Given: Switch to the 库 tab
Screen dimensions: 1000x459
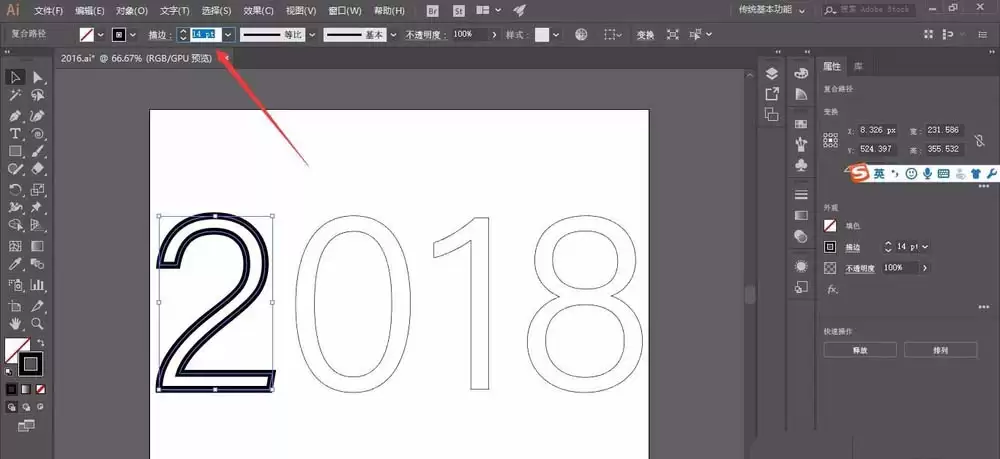Looking at the screenshot, I should (x=858, y=66).
